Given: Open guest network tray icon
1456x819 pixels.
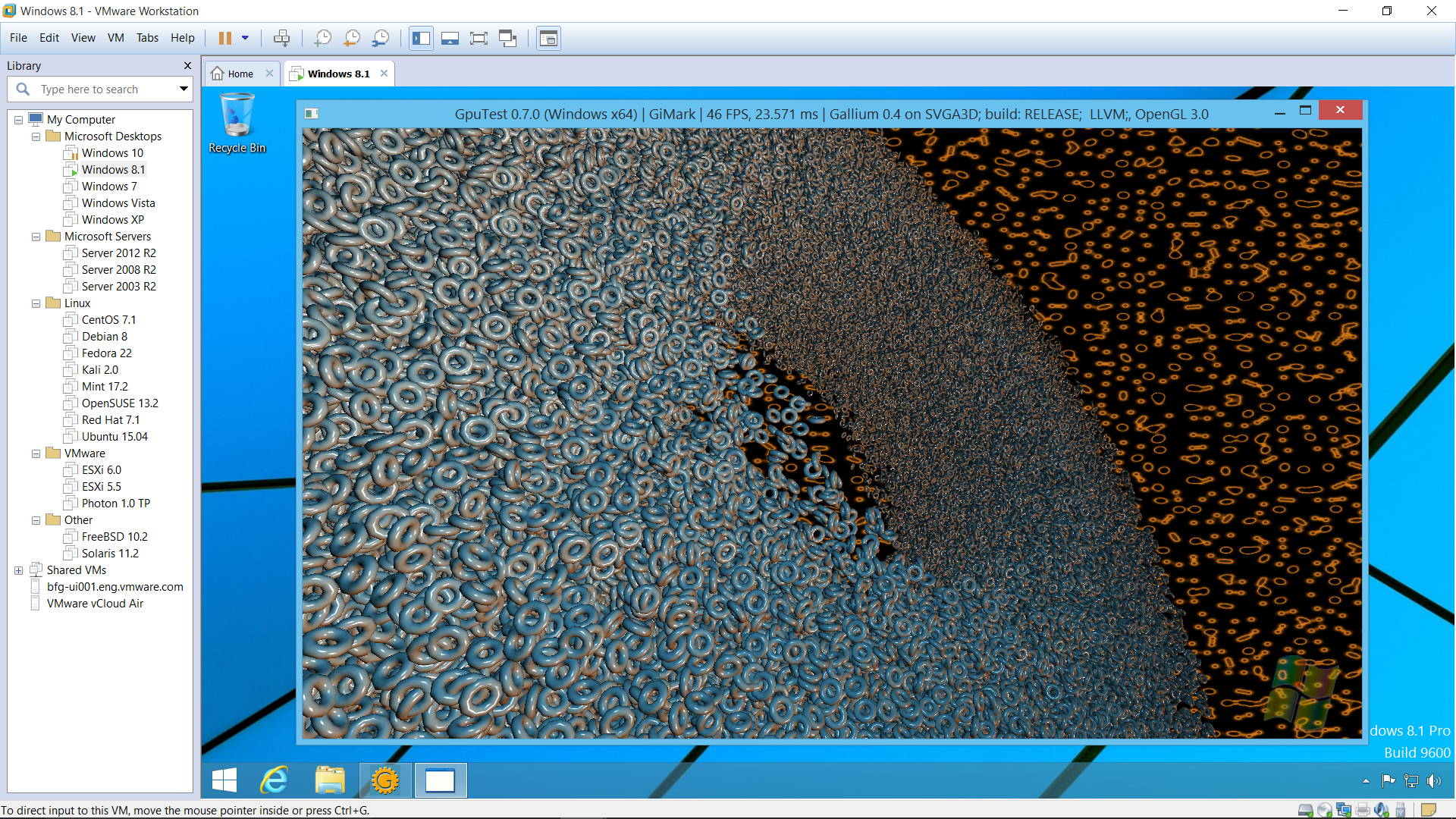Looking at the screenshot, I should click(1410, 780).
